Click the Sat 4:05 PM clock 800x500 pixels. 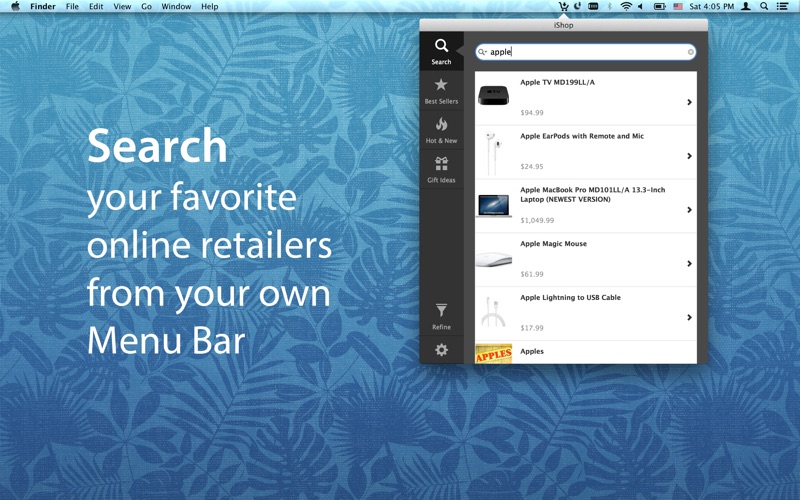point(711,6)
